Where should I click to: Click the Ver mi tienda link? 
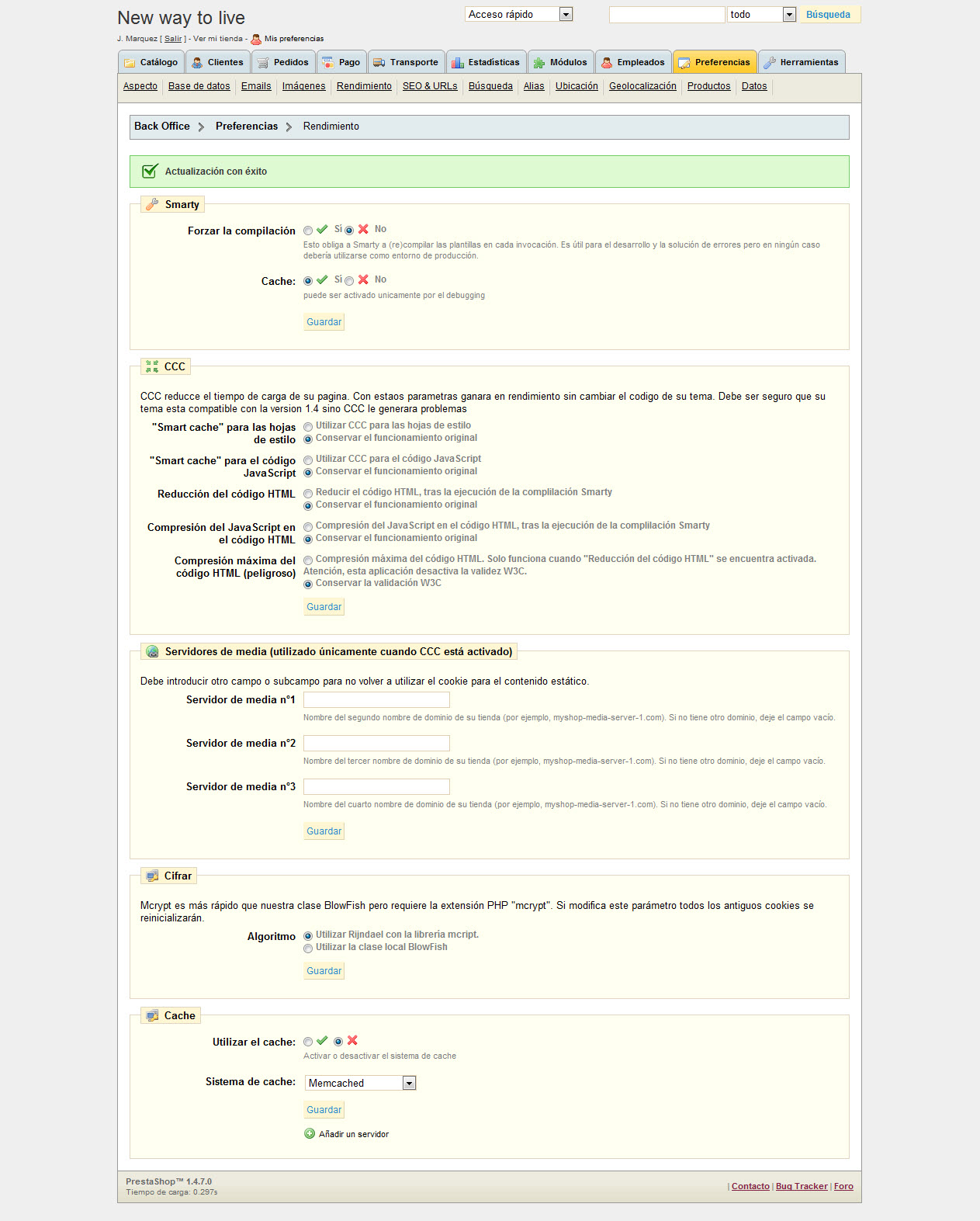(218, 39)
